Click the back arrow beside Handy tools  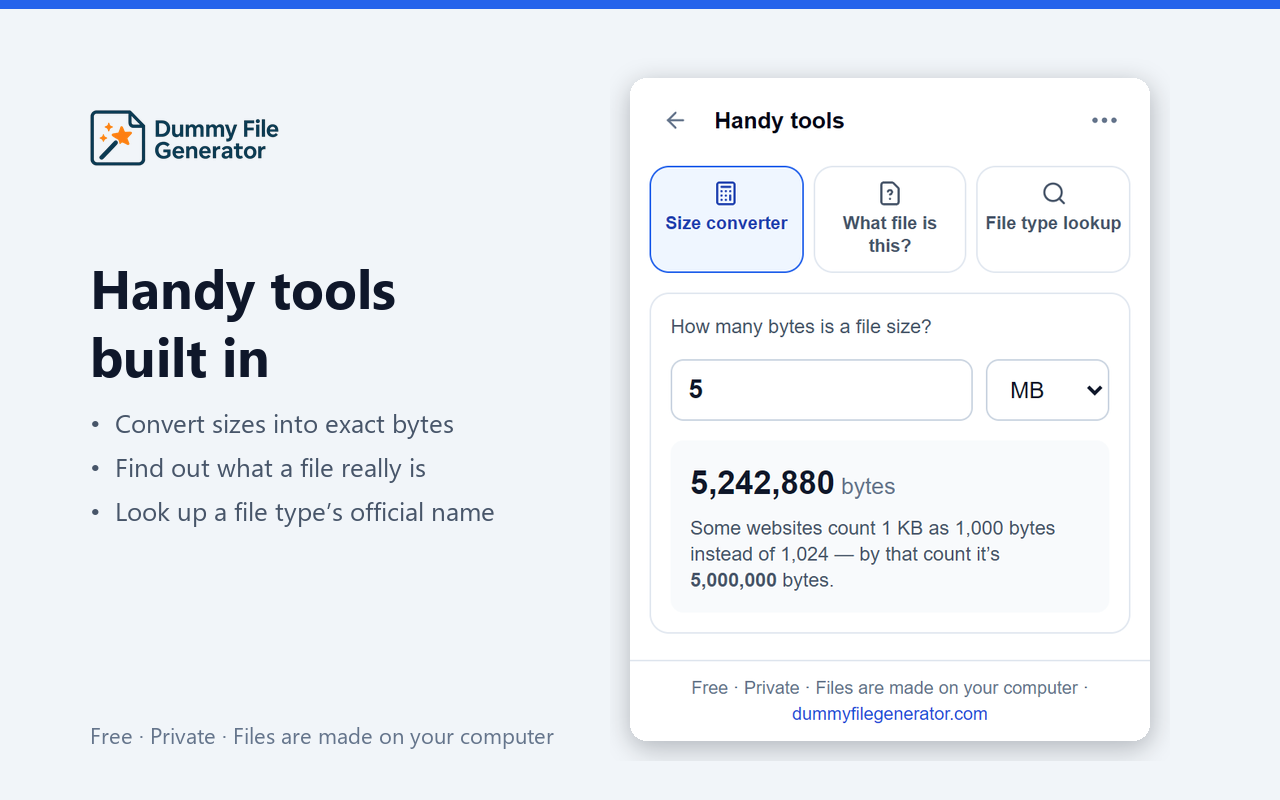676,121
